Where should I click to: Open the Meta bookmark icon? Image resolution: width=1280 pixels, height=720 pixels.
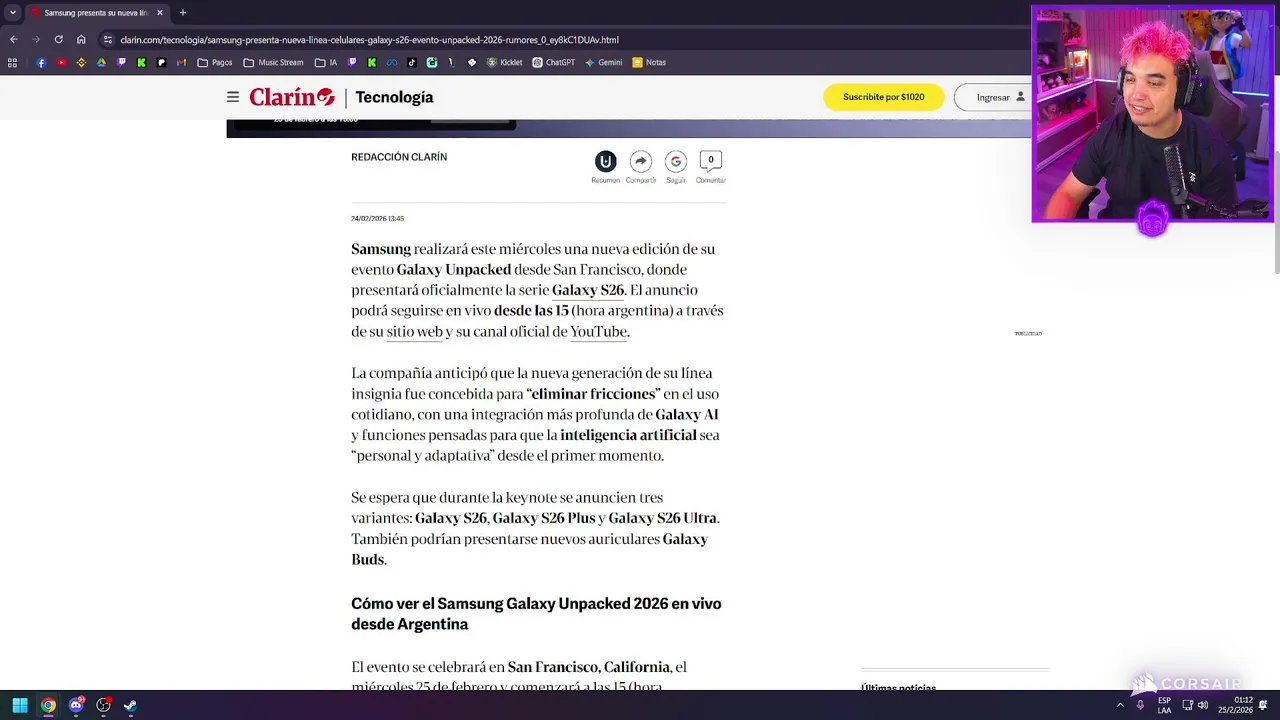(x=392, y=62)
